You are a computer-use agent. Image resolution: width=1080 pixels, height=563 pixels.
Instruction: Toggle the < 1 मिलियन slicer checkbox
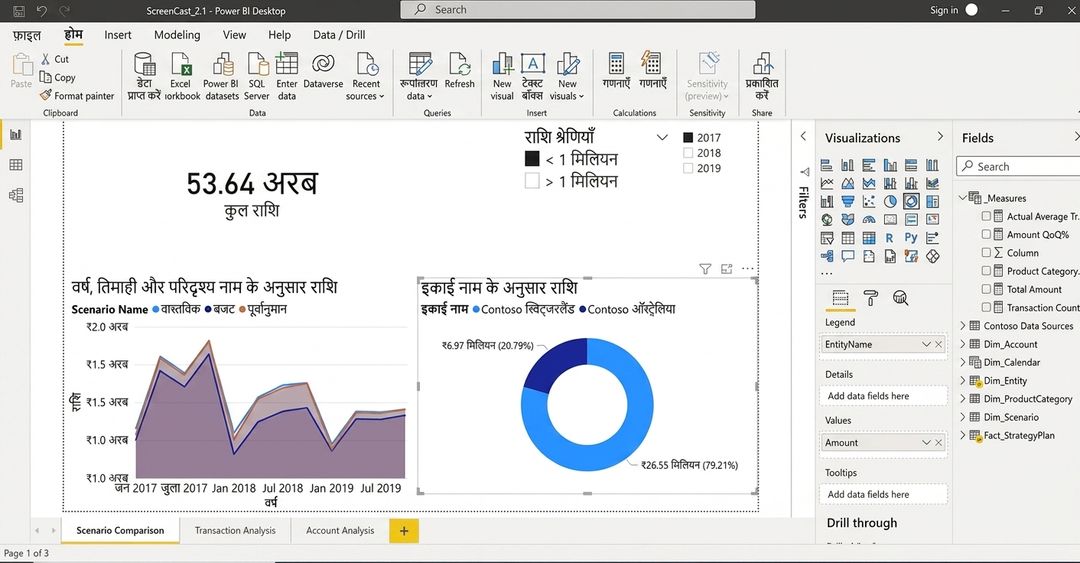(532, 158)
